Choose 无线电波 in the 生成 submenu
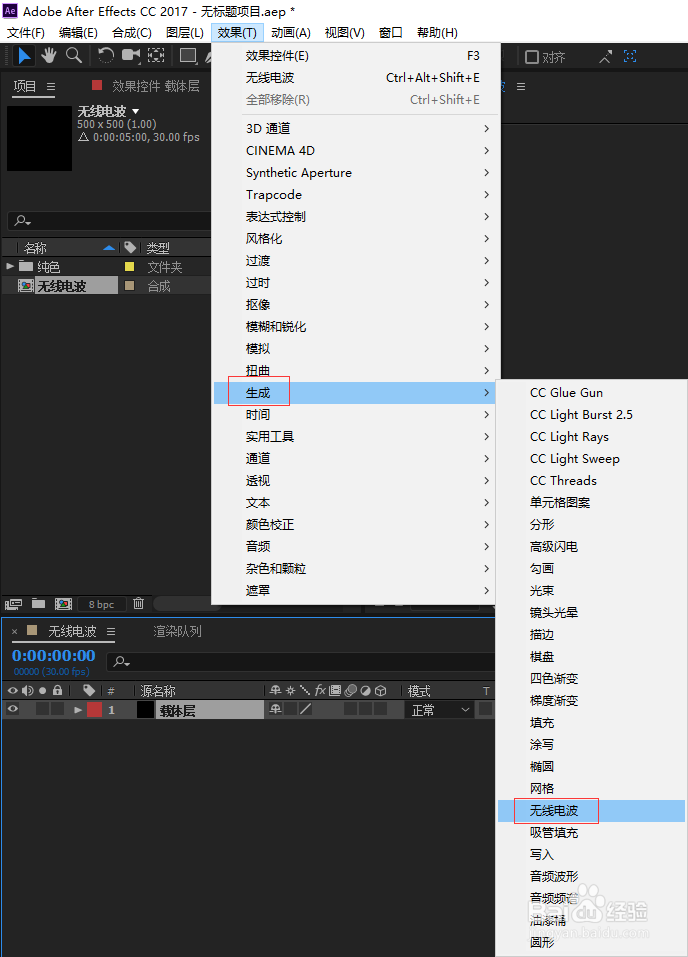Viewport: 688px width, 957px height. coord(591,811)
